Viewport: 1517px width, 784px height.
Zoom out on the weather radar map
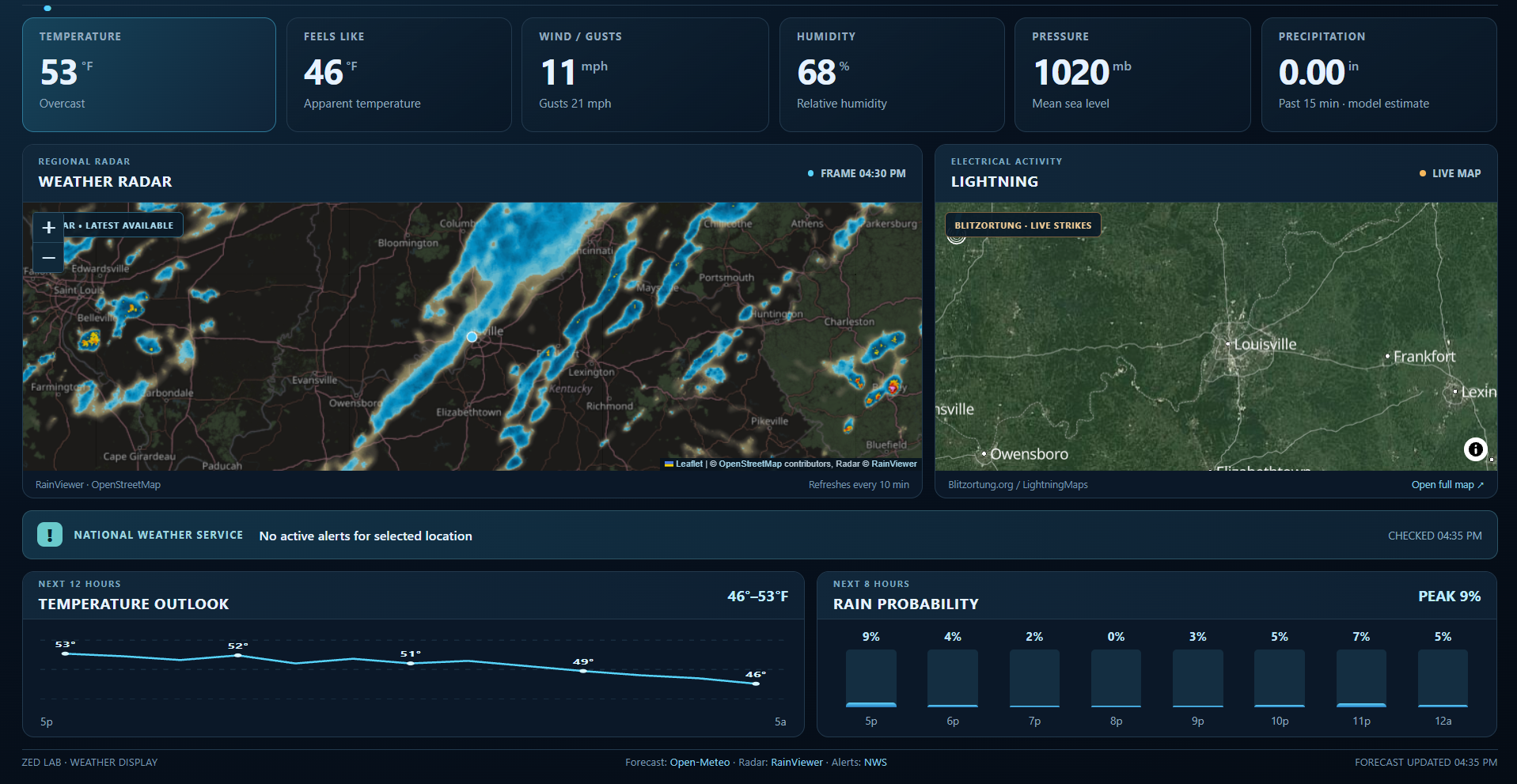48,258
